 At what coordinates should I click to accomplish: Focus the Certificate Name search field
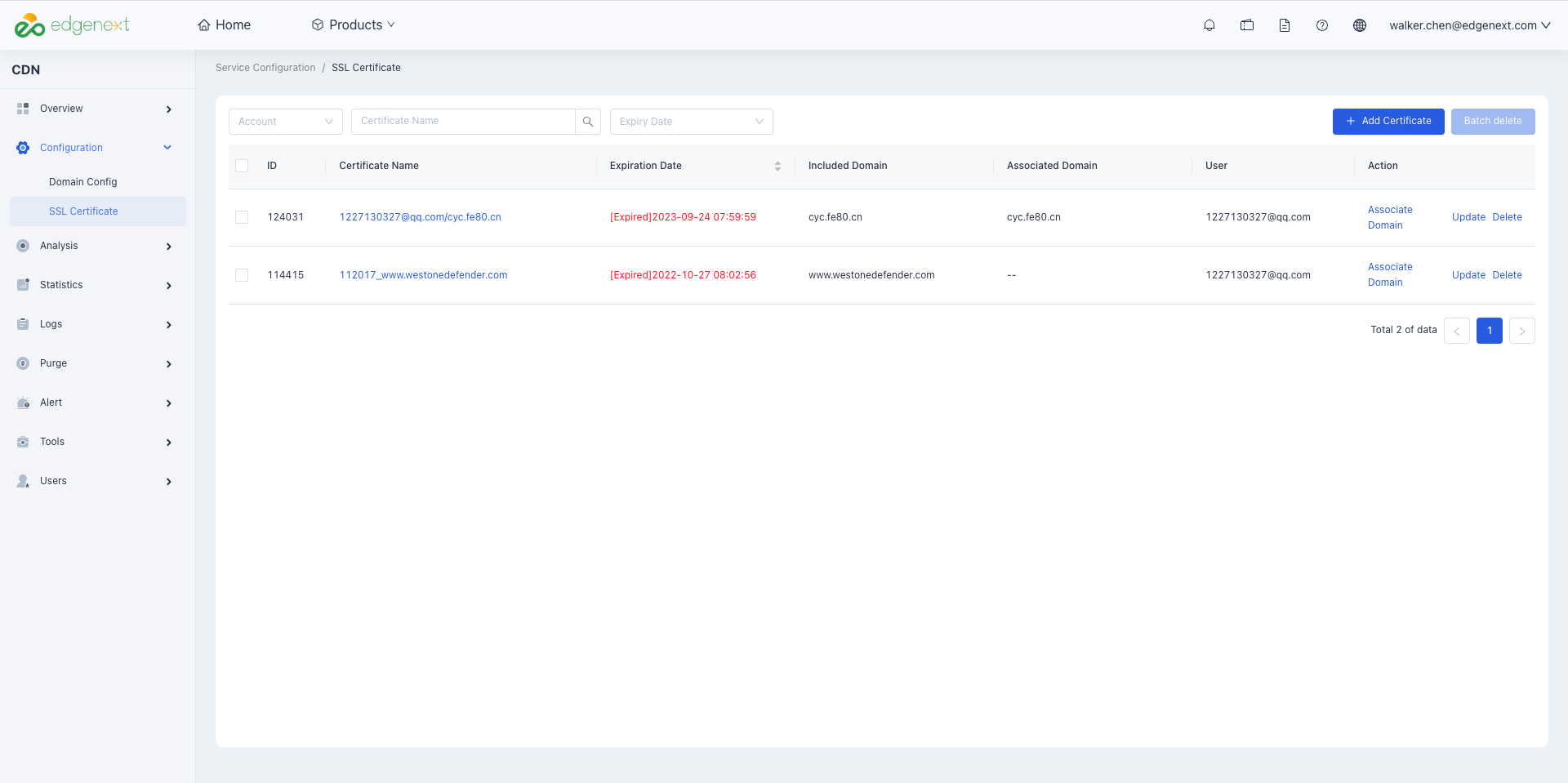tap(463, 122)
